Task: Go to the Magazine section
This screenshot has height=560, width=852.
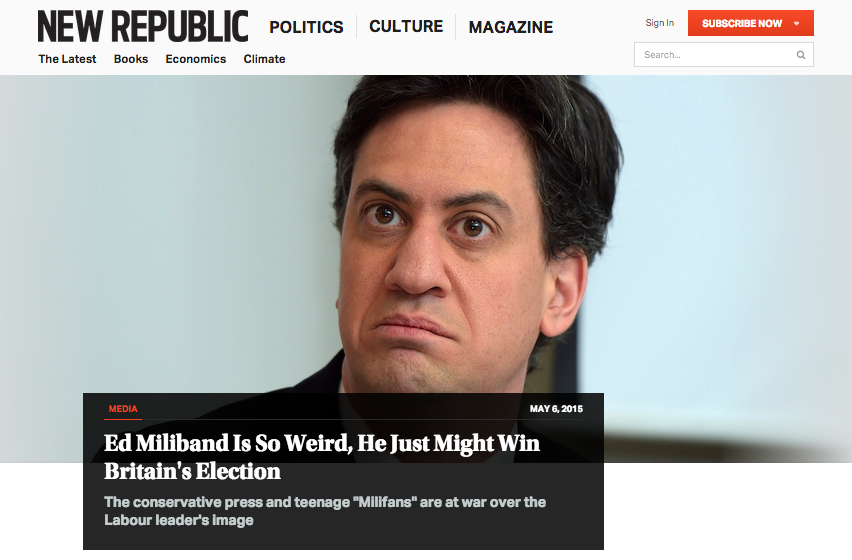Action: (x=511, y=27)
